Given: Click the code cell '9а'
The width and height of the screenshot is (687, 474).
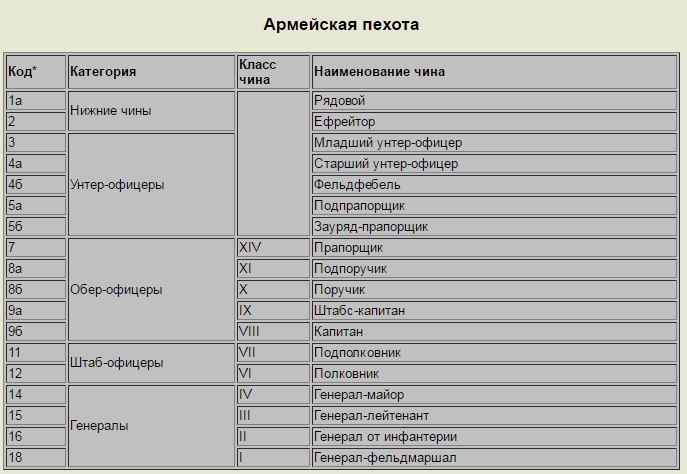Looking at the screenshot, I should click(x=36, y=311).
